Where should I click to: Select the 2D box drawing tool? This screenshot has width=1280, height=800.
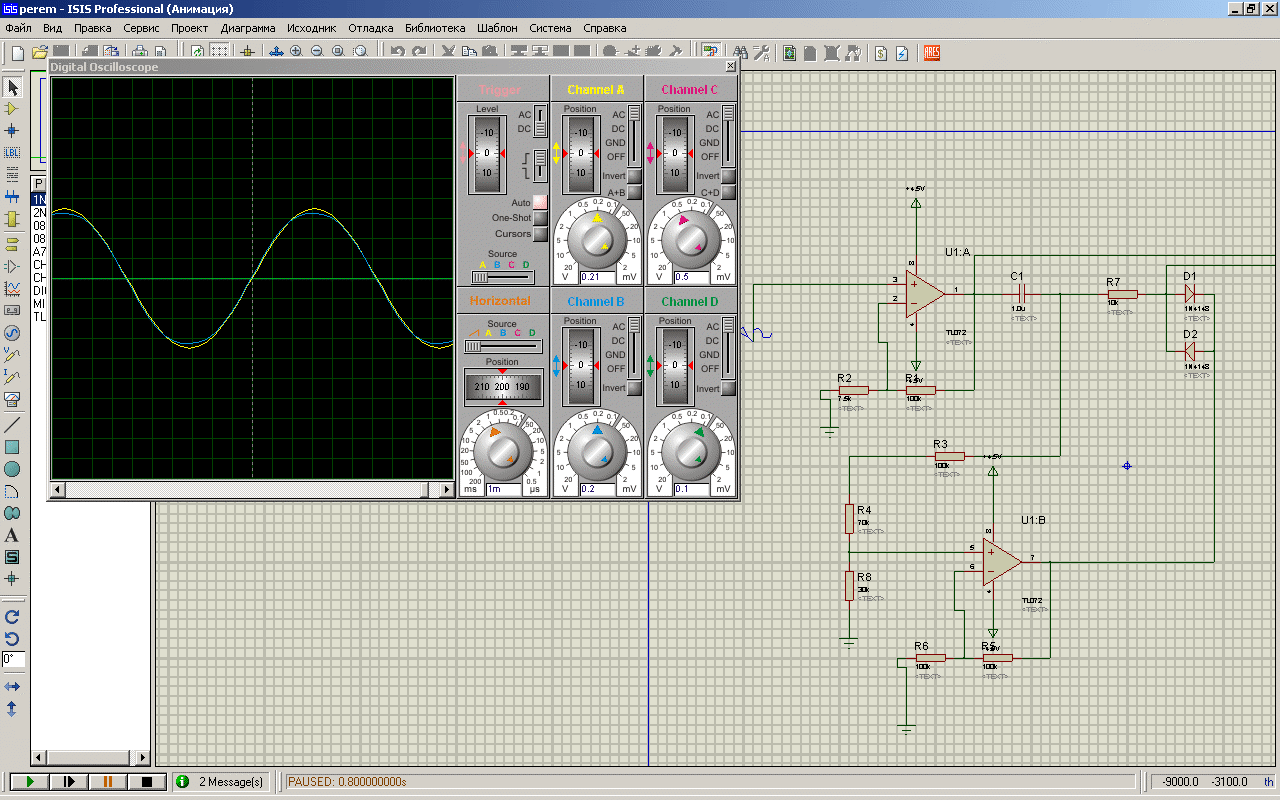point(12,447)
